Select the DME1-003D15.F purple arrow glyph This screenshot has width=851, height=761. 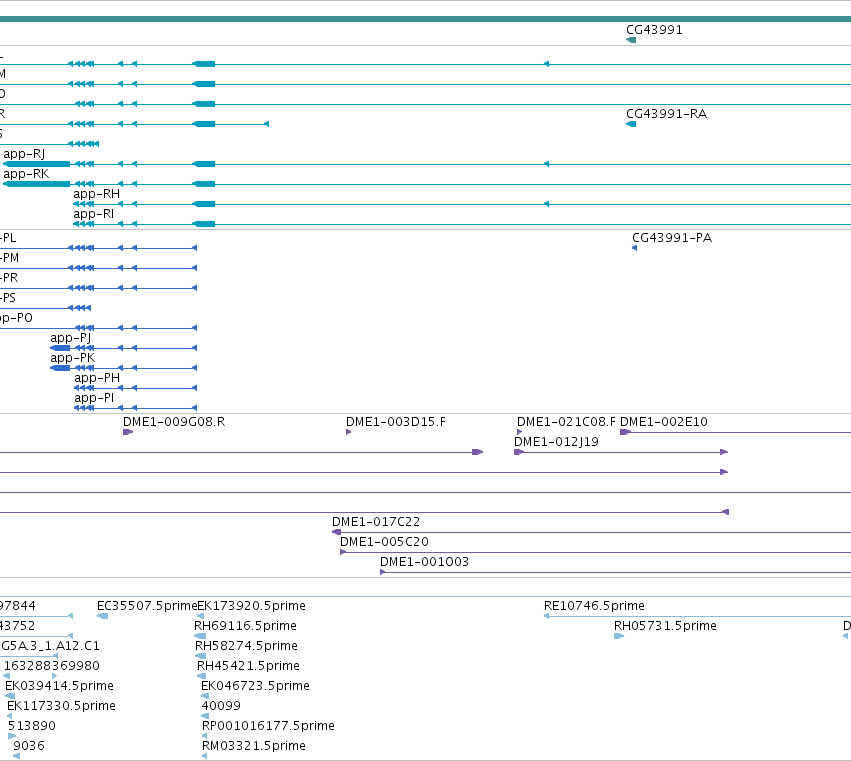coord(348,432)
